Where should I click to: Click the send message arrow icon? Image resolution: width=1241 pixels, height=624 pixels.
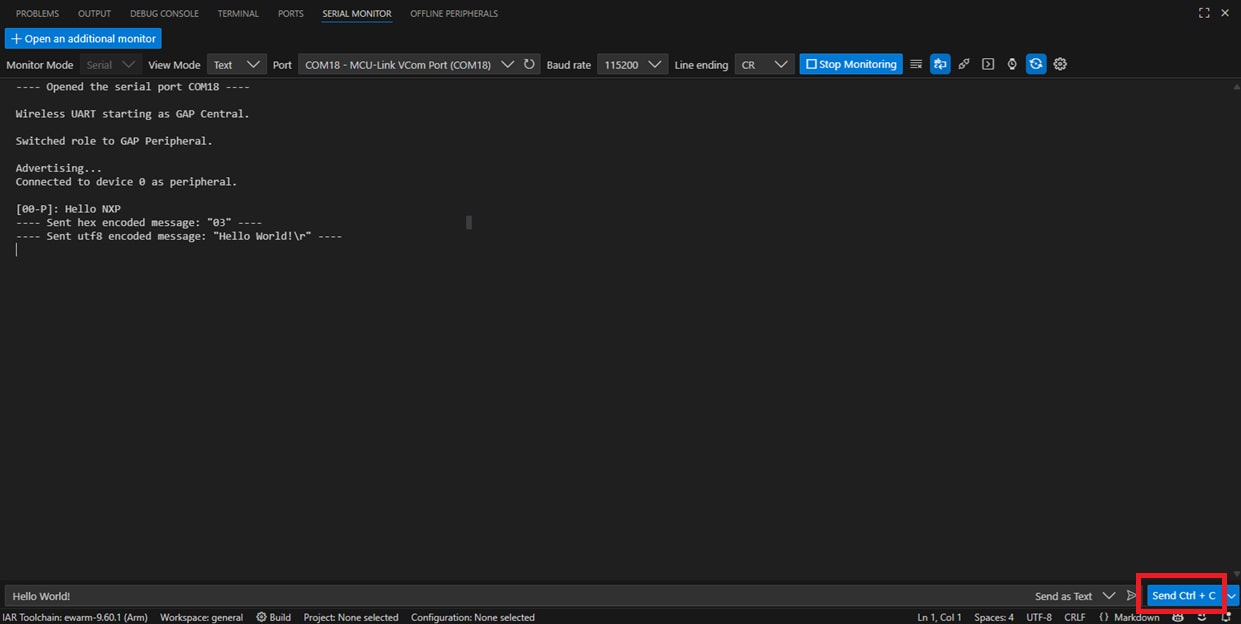point(1131,595)
